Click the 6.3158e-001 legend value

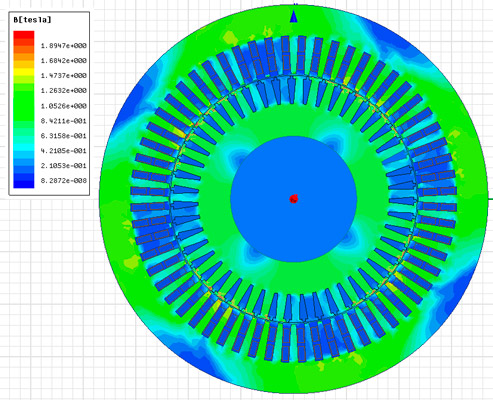point(64,136)
